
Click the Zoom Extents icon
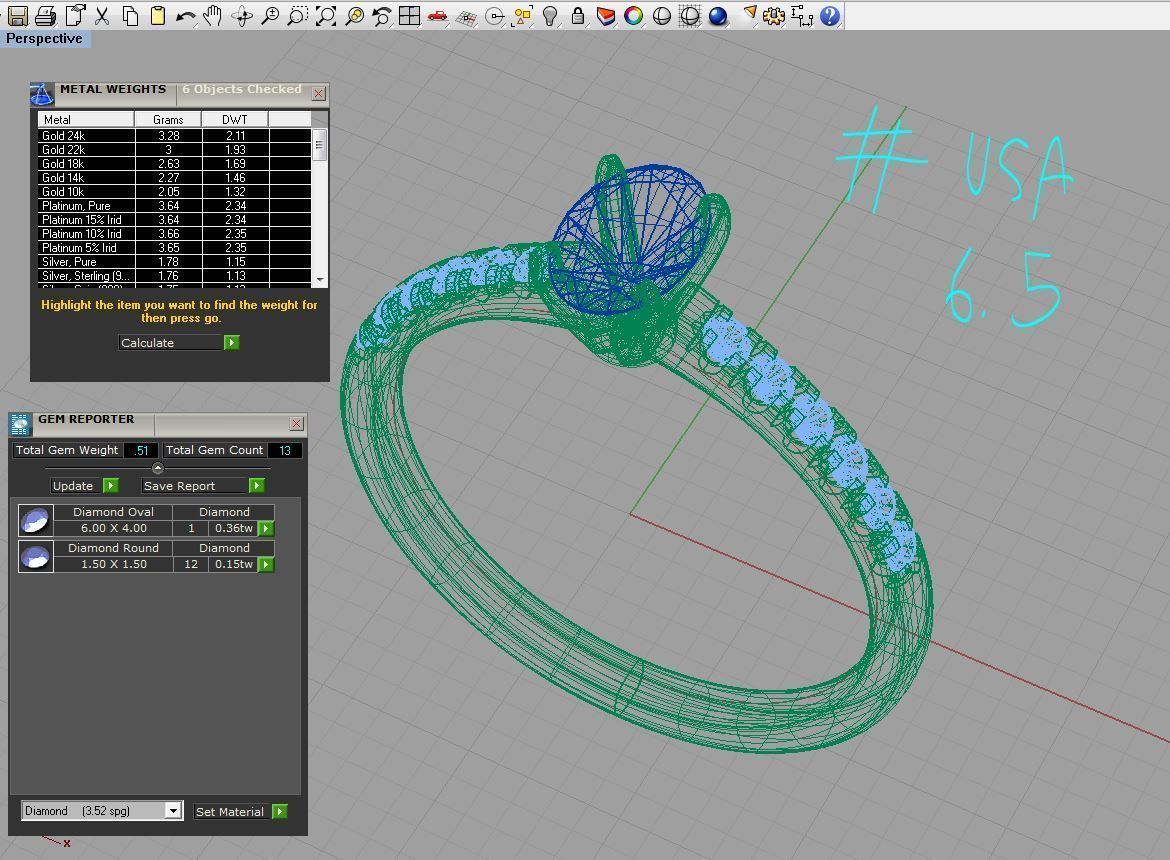[326, 16]
